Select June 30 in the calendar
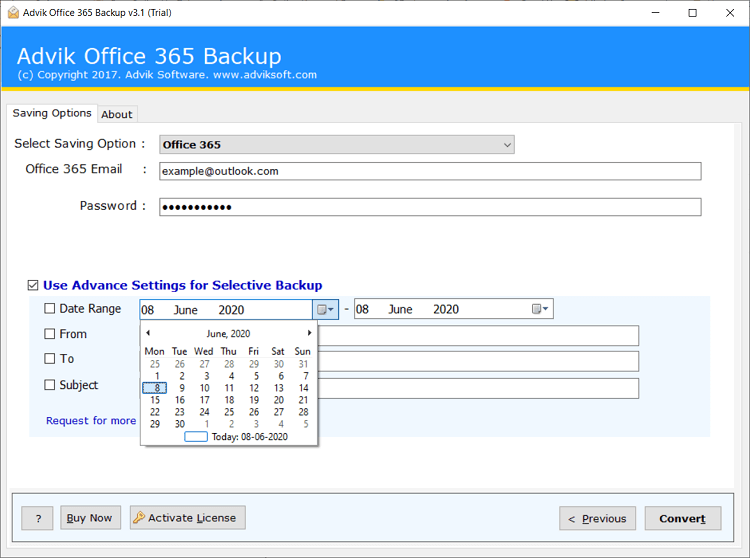Image resolution: width=750 pixels, height=558 pixels. [x=180, y=424]
